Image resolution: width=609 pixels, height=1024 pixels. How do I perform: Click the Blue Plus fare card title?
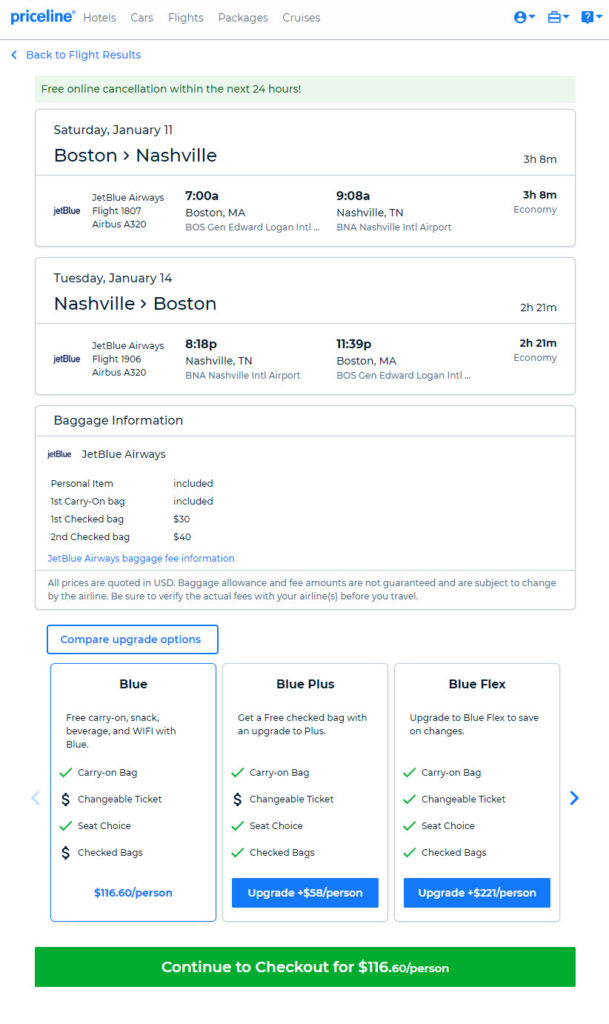pyautogui.click(x=305, y=684)
